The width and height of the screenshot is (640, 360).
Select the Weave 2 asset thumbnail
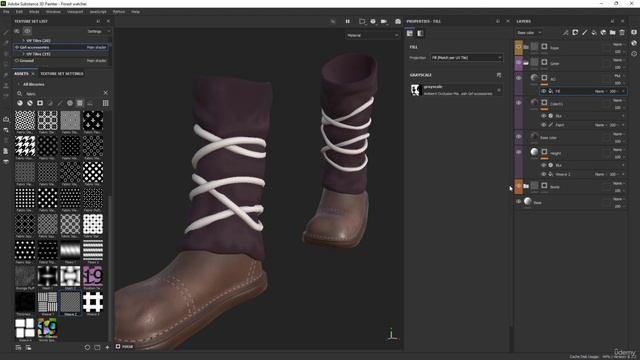tap(70, 302)
